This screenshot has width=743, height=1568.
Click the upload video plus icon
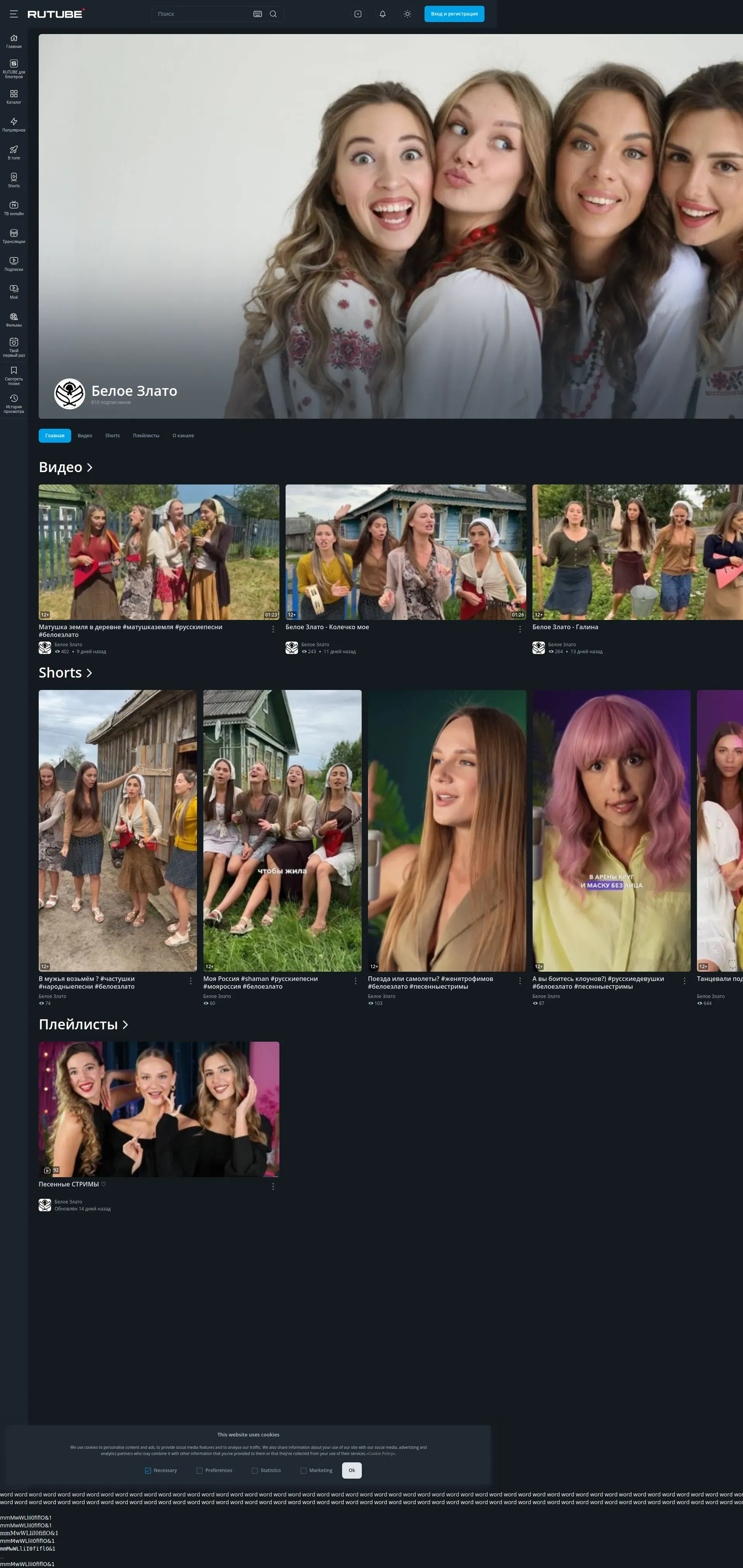click(x=358, y=14)
